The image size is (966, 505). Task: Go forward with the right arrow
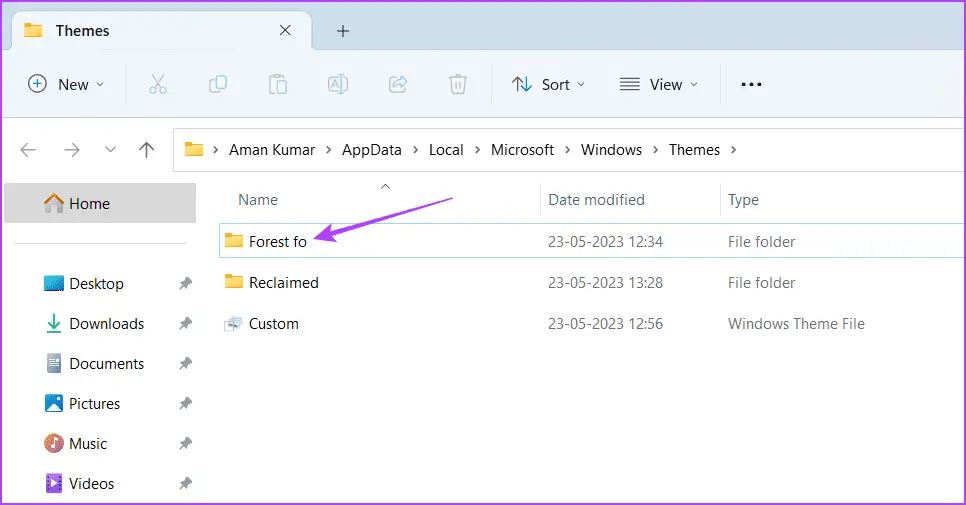tap(72, 150)
